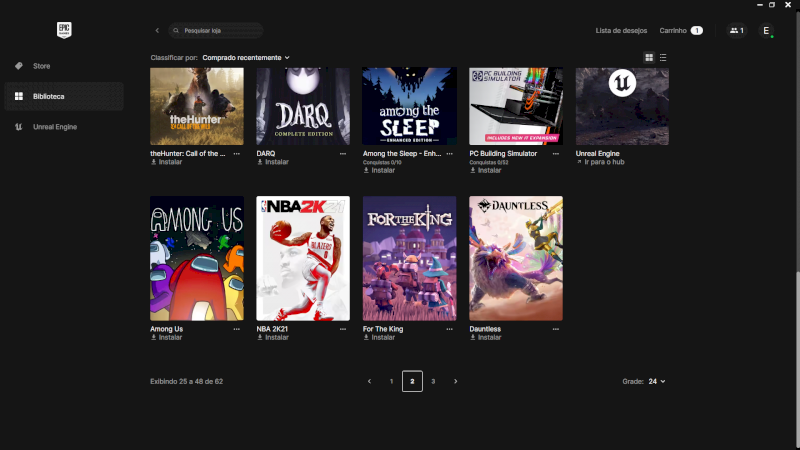The height and width of the screenshot is (450, 800).
Task: Install DARQ
Action: tap(273, 162)
